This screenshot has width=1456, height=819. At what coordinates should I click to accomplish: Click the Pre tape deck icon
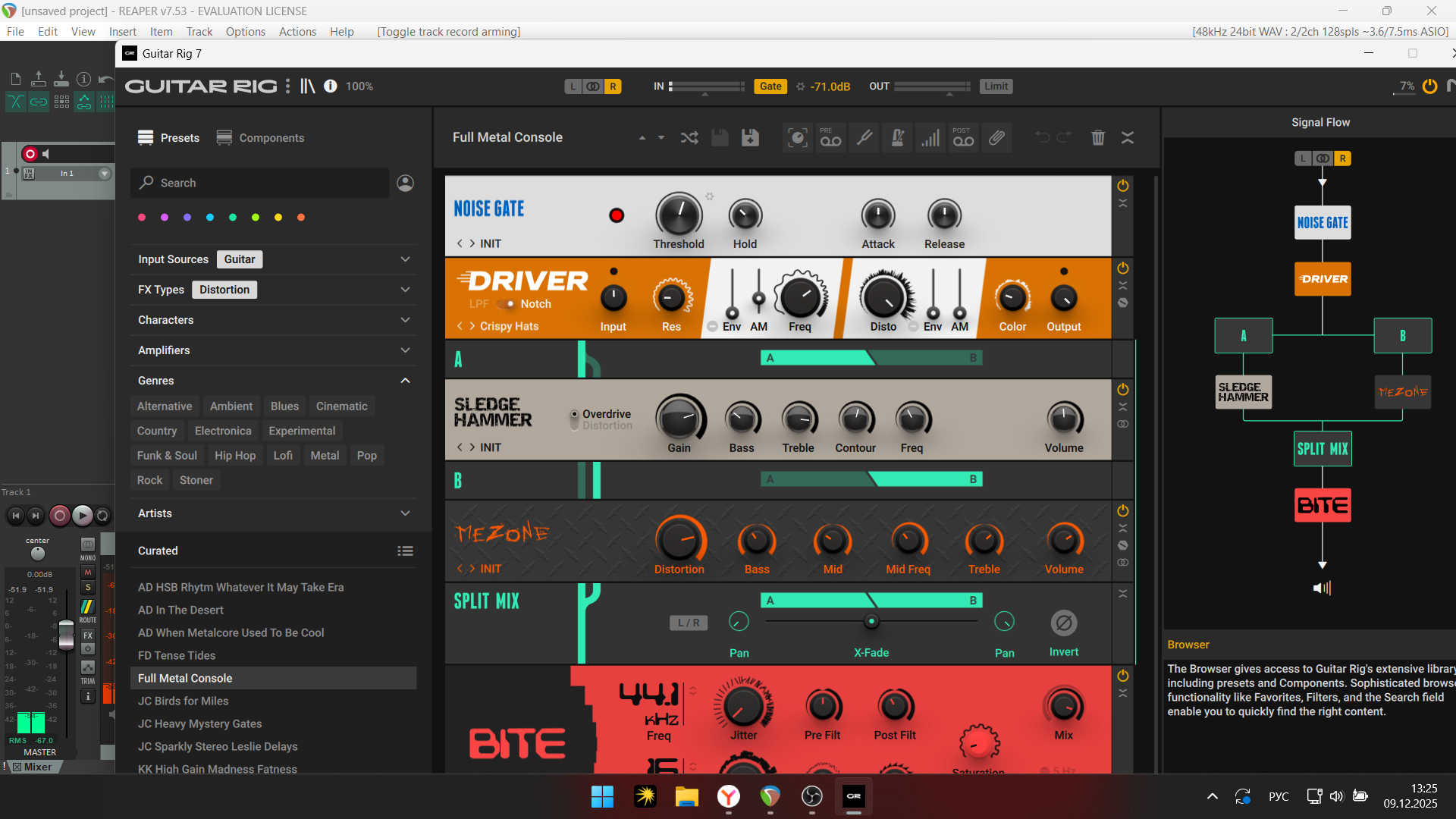point(830,138)
